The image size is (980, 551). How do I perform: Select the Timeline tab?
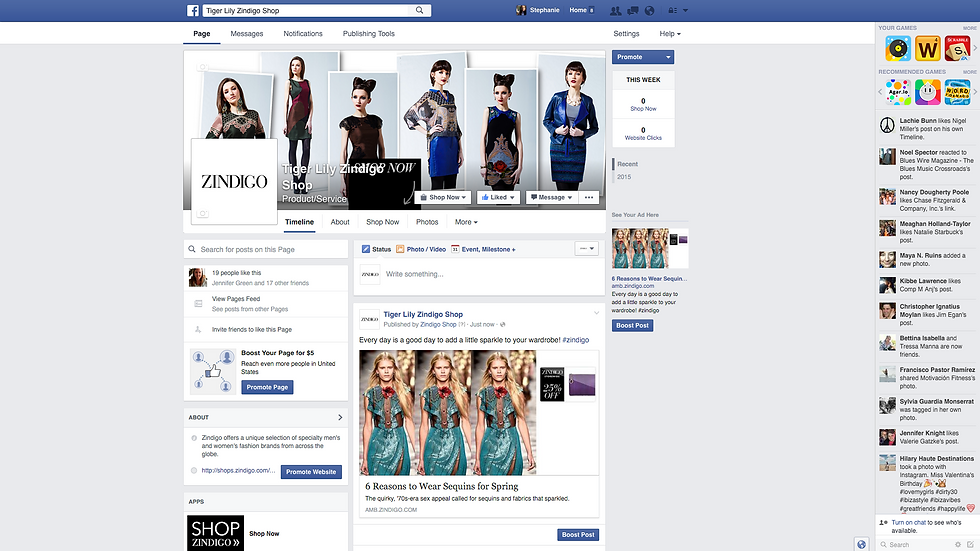coord(299,222)
